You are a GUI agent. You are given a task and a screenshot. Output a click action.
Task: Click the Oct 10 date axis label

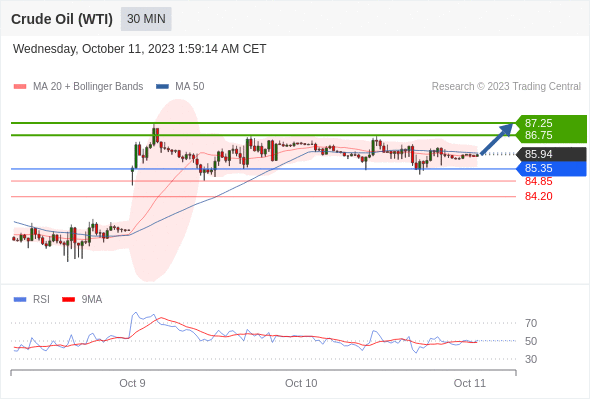point(301,383)
